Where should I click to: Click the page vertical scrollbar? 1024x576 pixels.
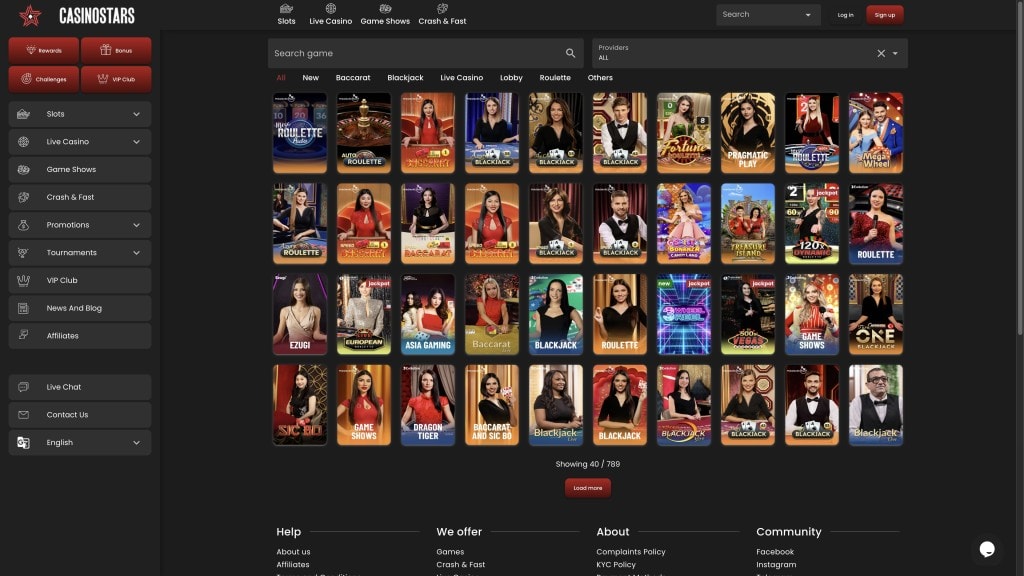point(1019,170)
